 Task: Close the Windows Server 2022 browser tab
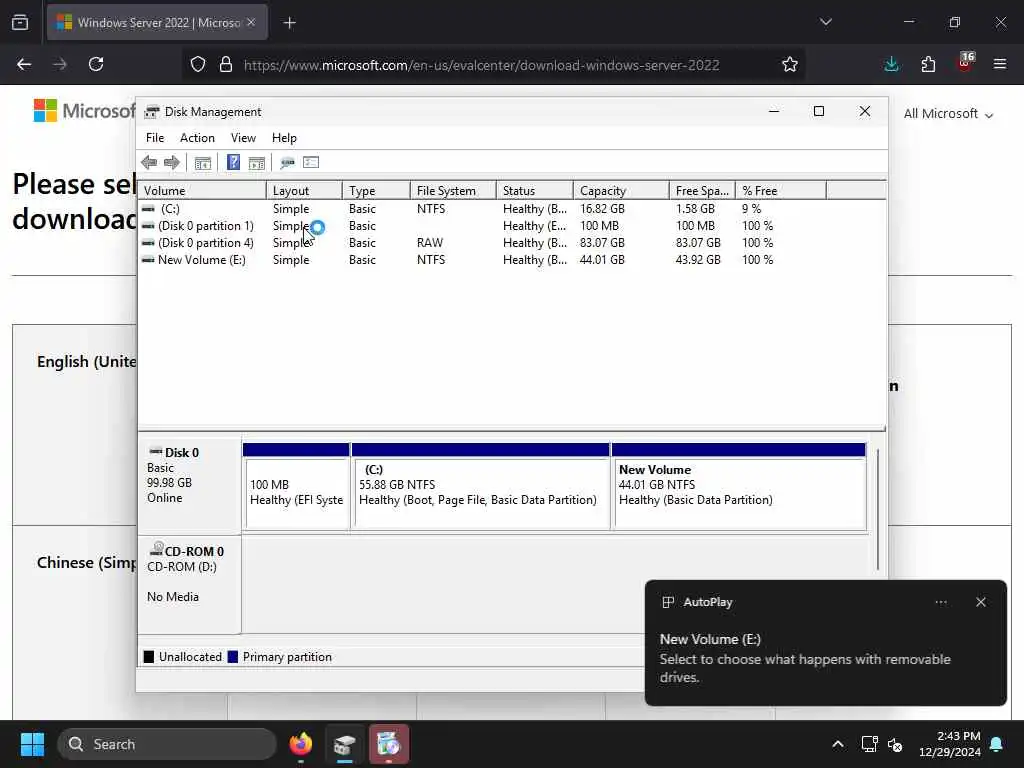pyautogui.click(x=251, y=22)
